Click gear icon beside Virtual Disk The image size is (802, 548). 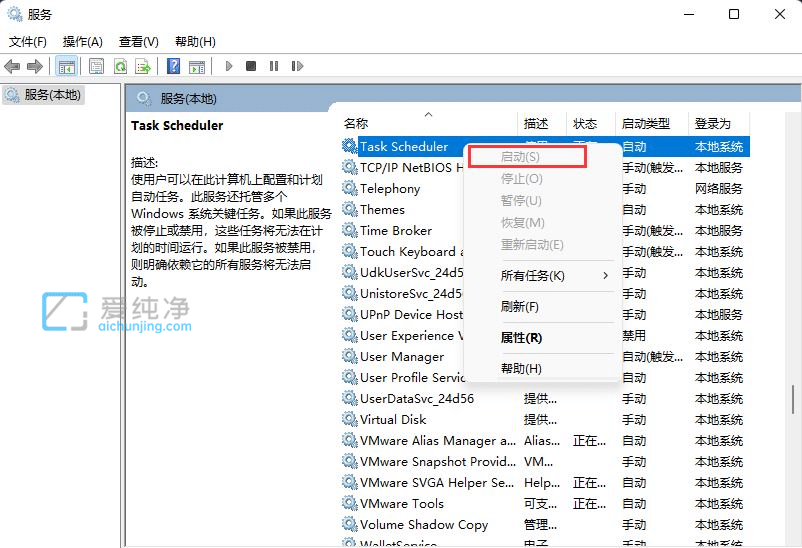pyautogui.click(x=350, y=419)
